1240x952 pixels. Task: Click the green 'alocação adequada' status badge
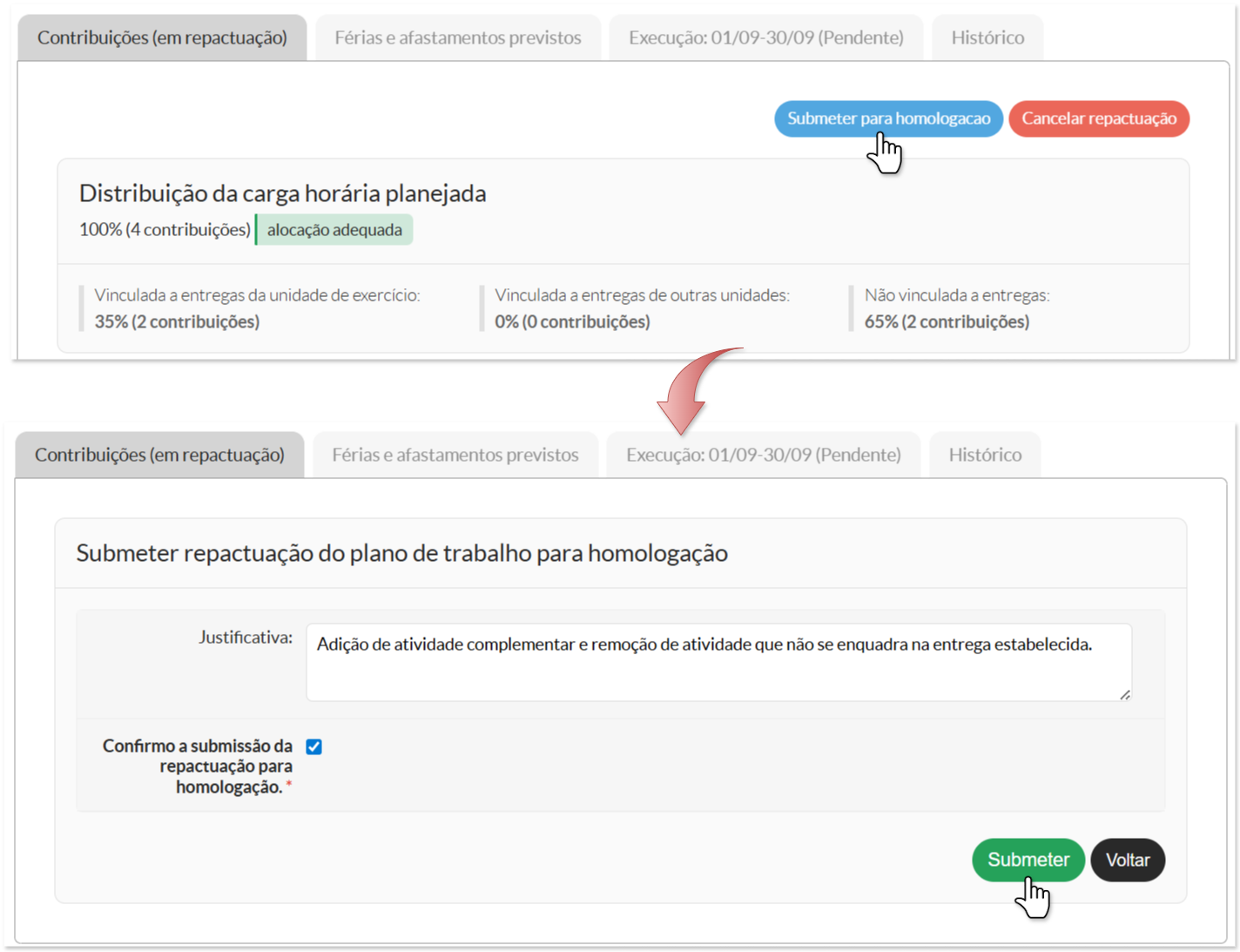334,230
